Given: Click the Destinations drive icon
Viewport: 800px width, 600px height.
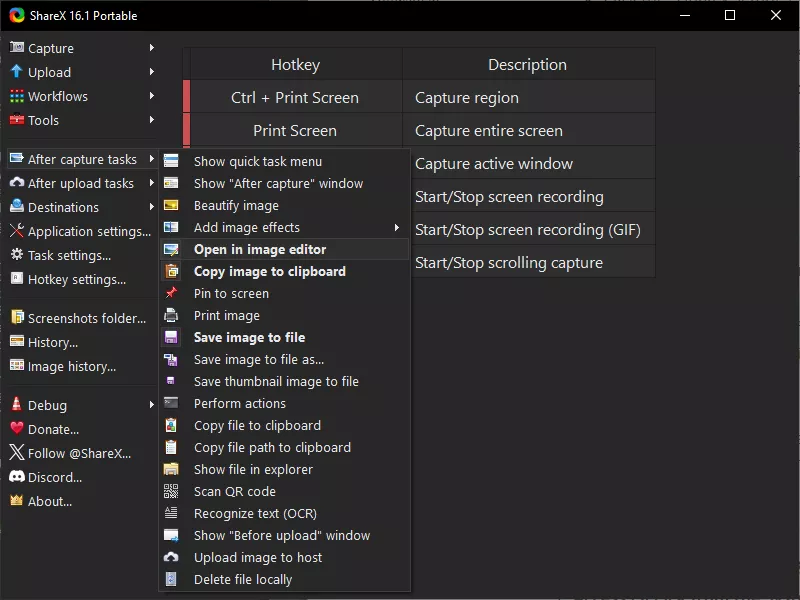Looking at the screenshot, I should click(17, 206).
